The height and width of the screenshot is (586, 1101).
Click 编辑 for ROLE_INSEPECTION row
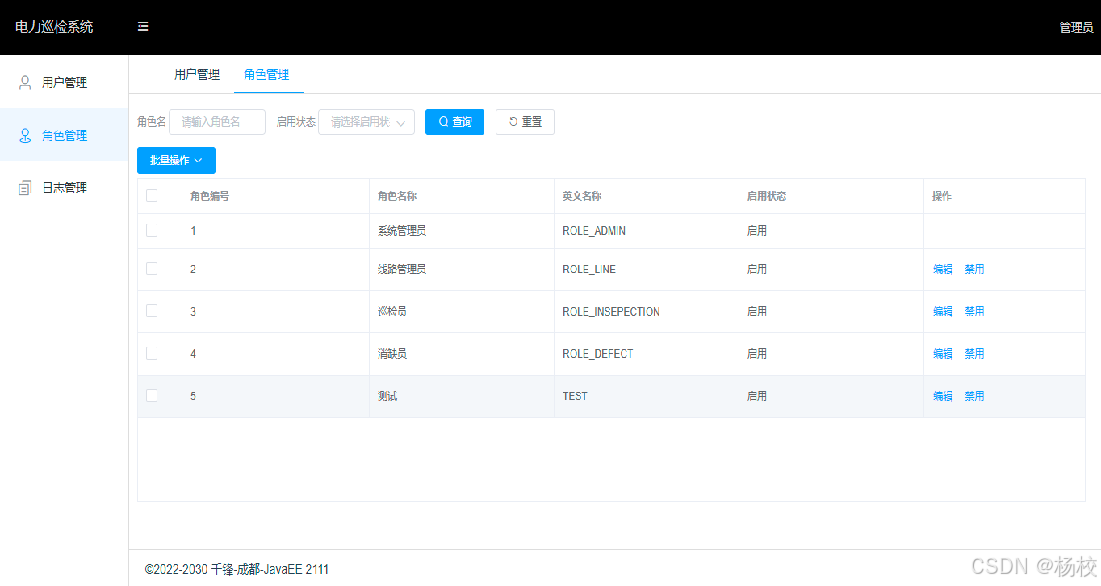(943, 311)
